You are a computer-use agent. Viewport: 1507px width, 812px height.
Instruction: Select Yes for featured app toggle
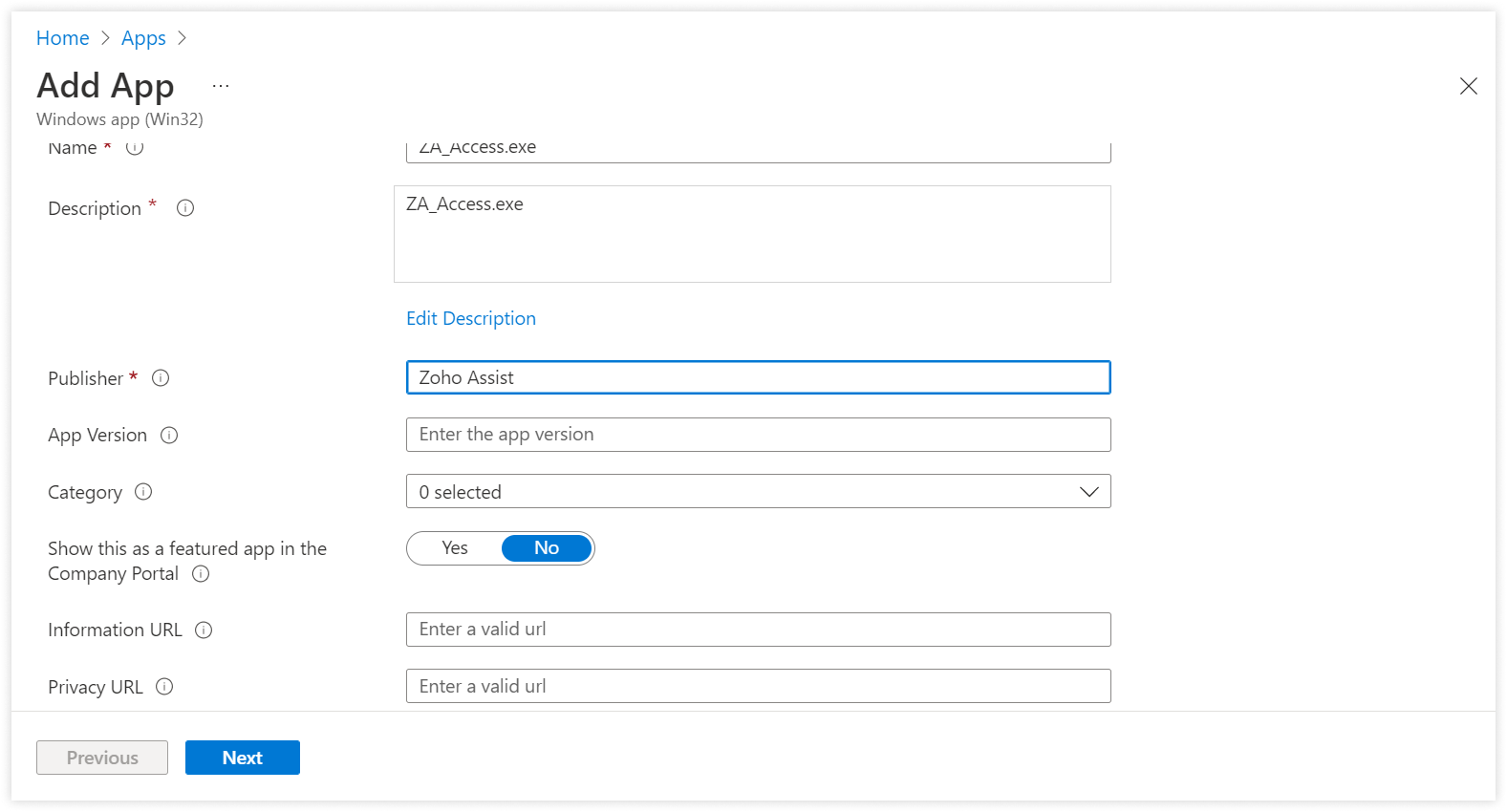pyautogui.click(x=455, y=548)
